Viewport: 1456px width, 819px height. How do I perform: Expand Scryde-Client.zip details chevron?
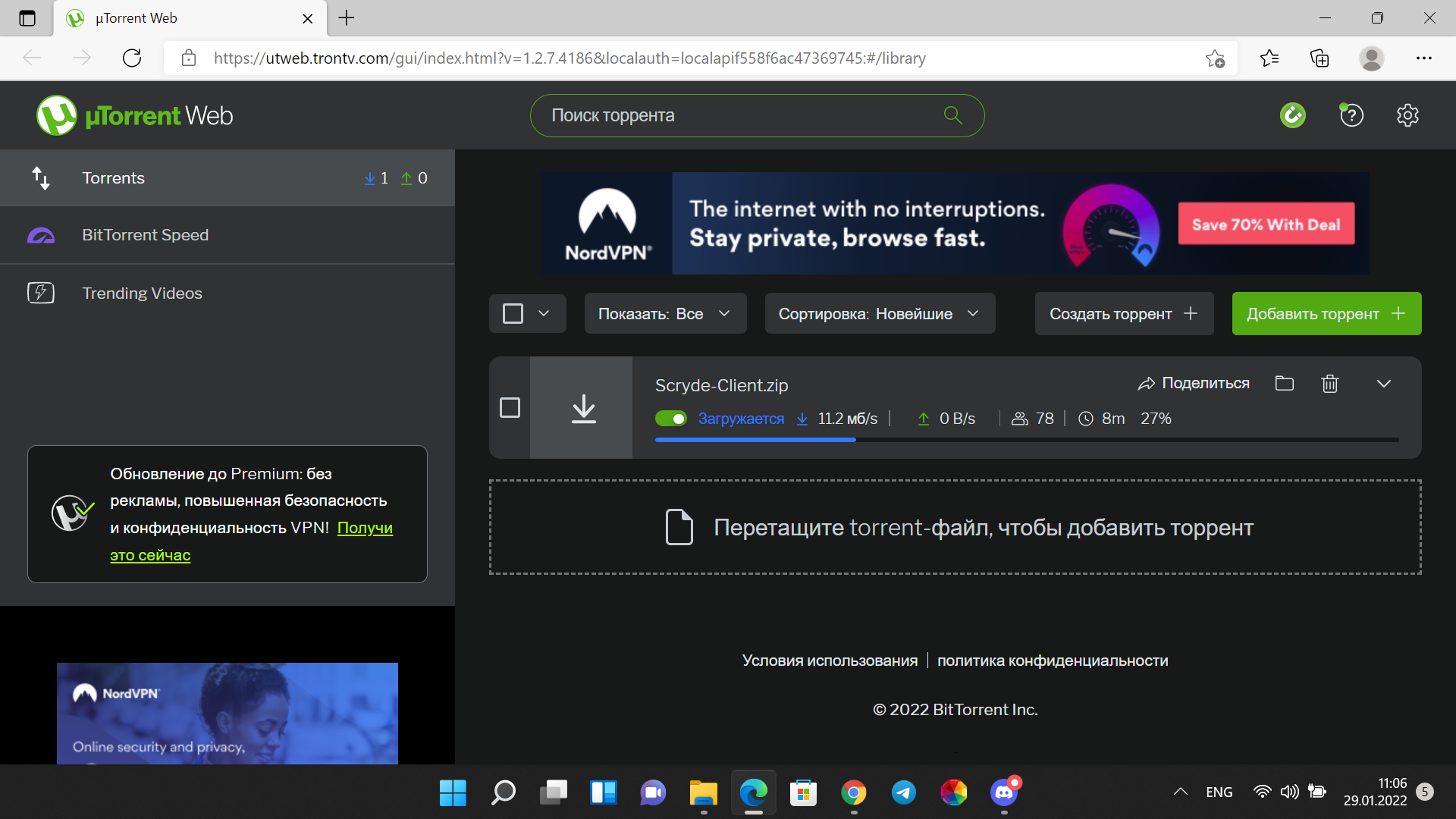[1383, 384]
